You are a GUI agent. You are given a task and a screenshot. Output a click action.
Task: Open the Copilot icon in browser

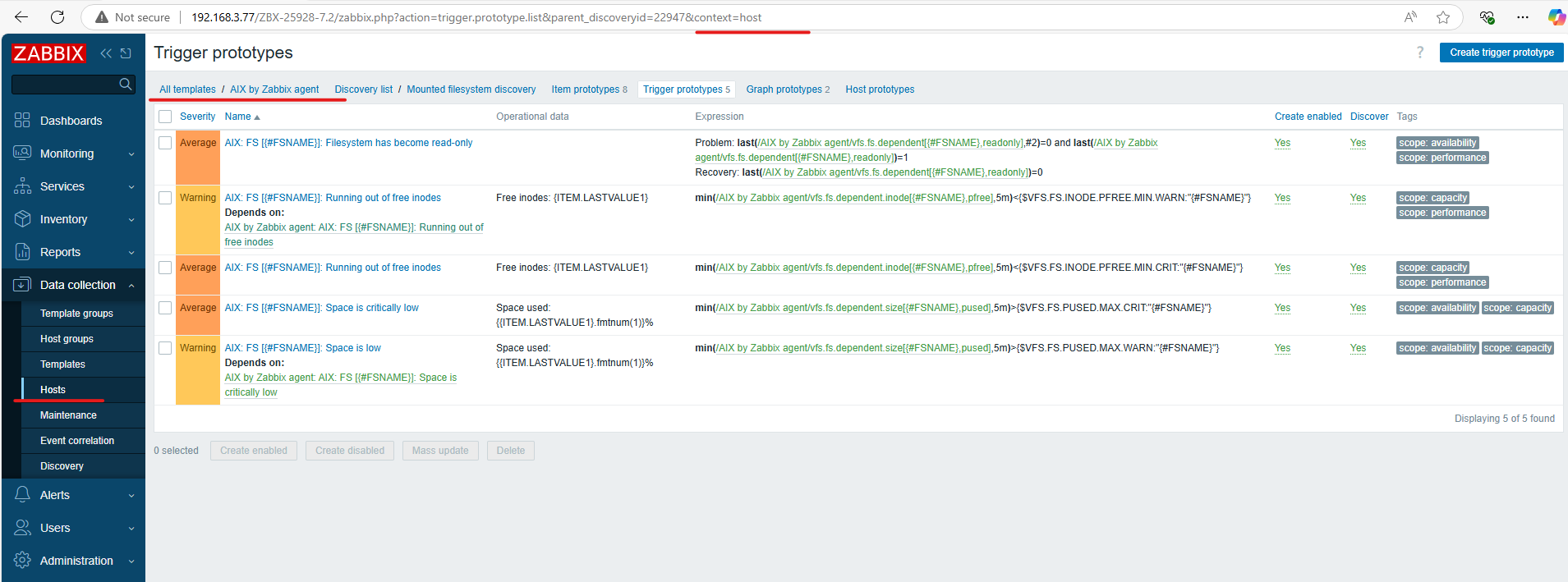click(1556, 17)
